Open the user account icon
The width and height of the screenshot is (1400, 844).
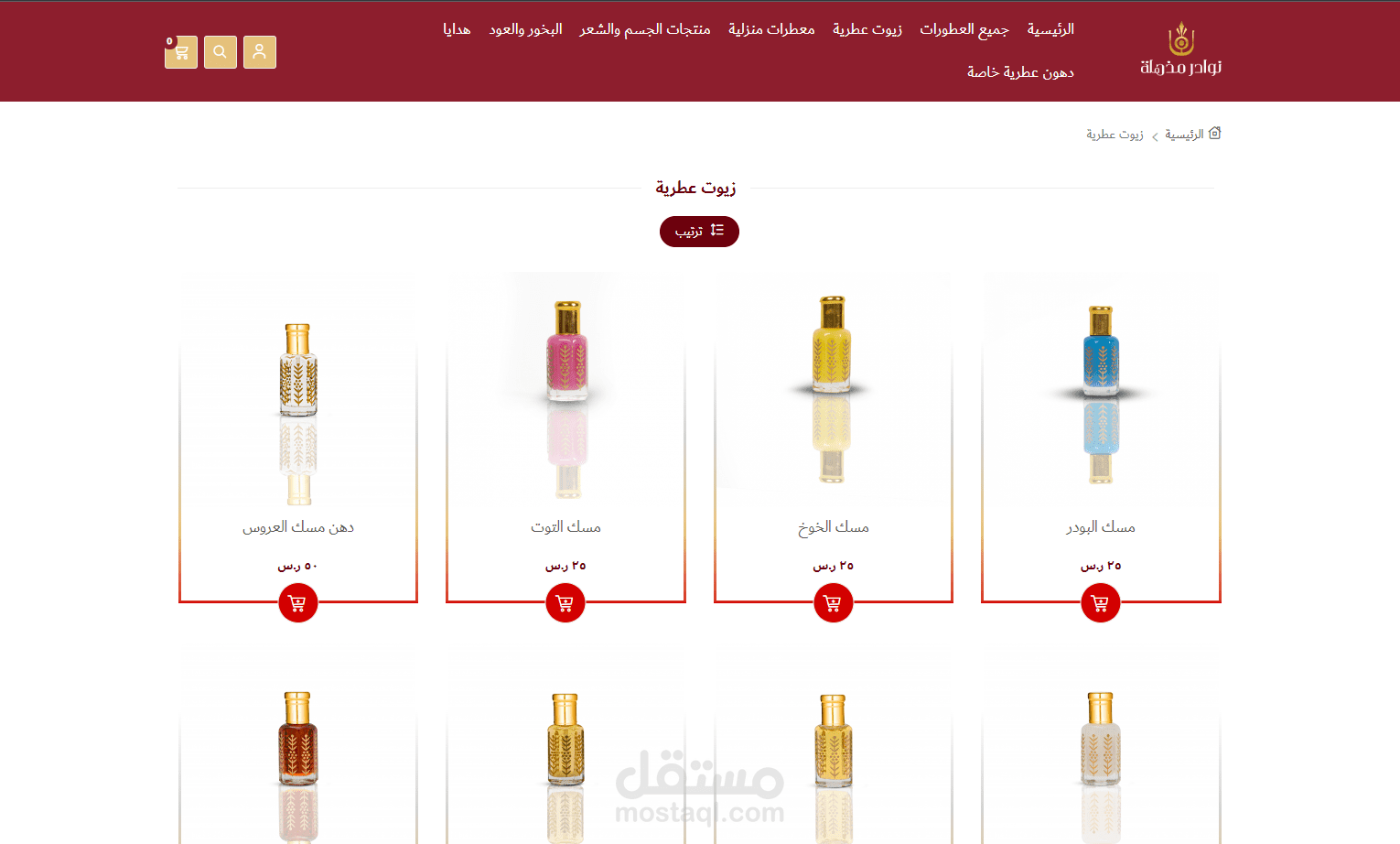click(260, 52)
